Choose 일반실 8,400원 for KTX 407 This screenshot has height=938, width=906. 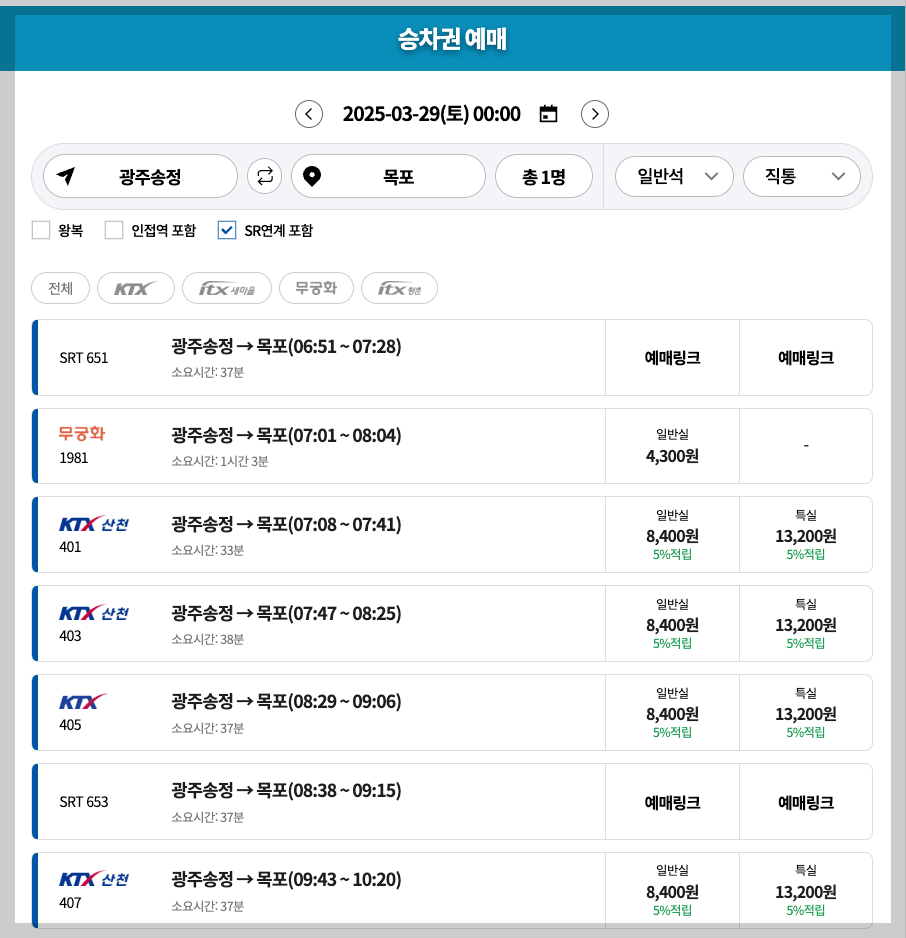coord(672,890)
